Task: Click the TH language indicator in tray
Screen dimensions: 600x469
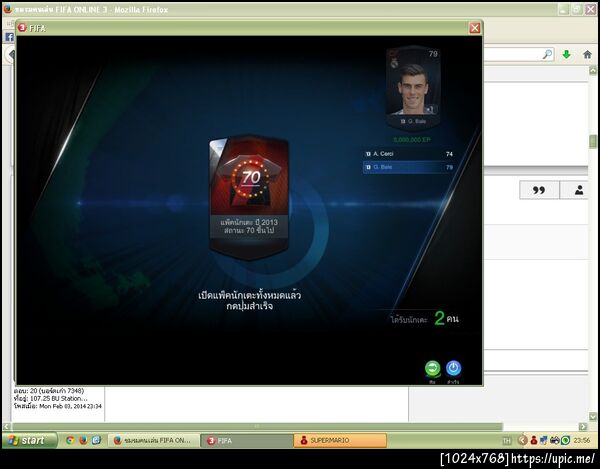Action: click(507, 441)
